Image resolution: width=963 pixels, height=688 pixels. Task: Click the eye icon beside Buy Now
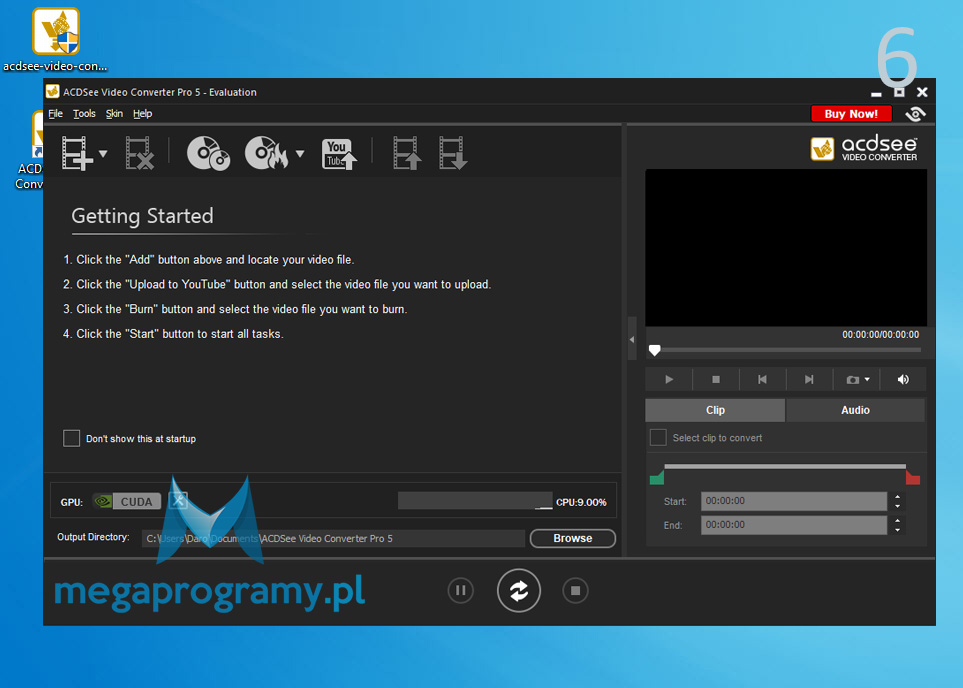pos(915,114)
